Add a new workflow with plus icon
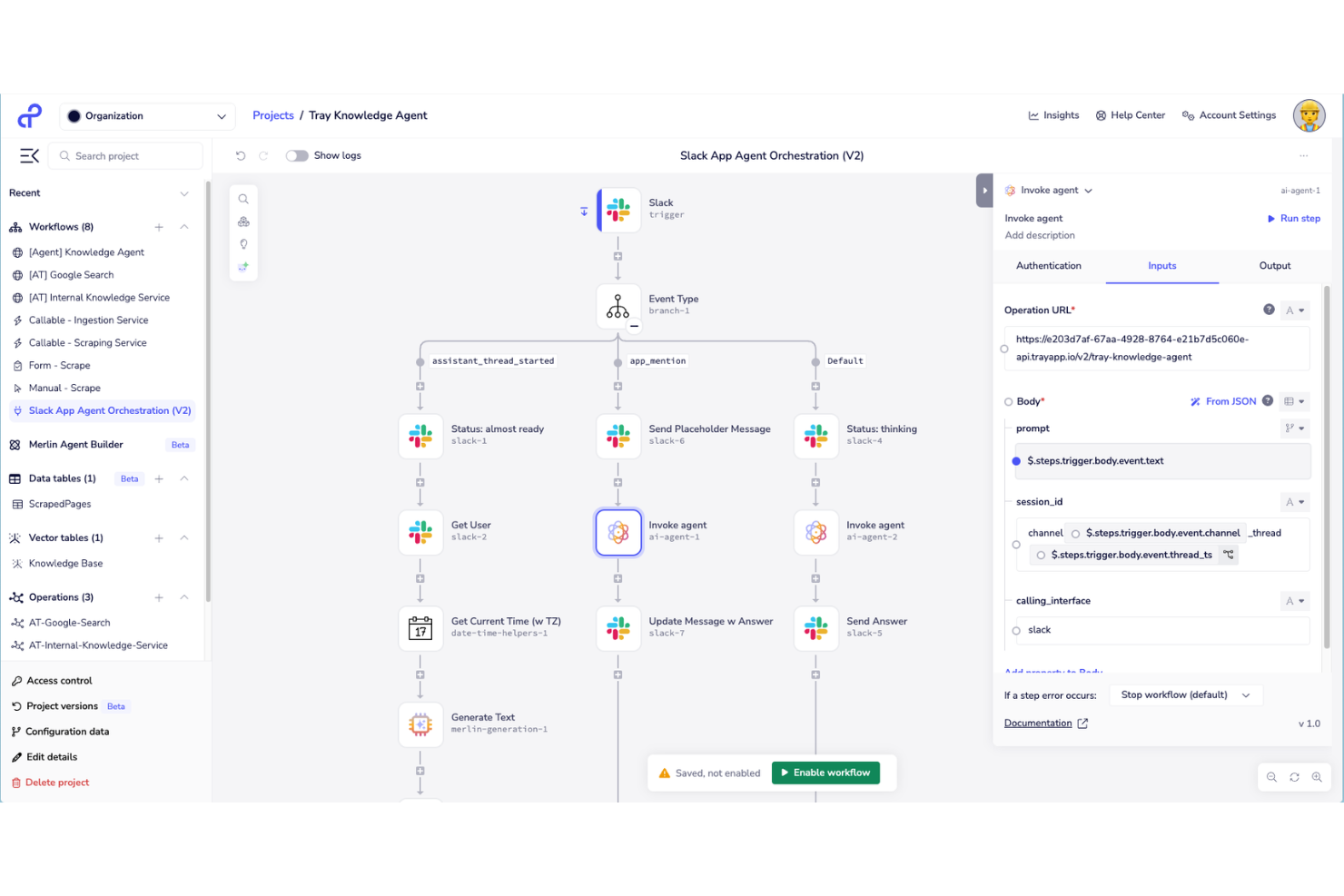Screen dimensions: 1344x896 (x=159, y=227)
